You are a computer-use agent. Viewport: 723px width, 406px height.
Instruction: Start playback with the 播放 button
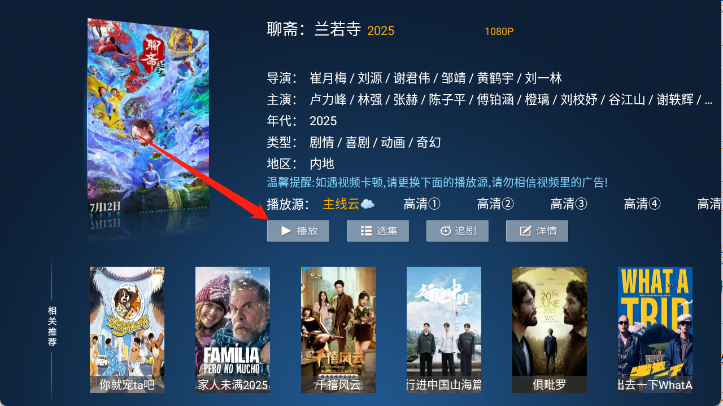pos(298,231)
